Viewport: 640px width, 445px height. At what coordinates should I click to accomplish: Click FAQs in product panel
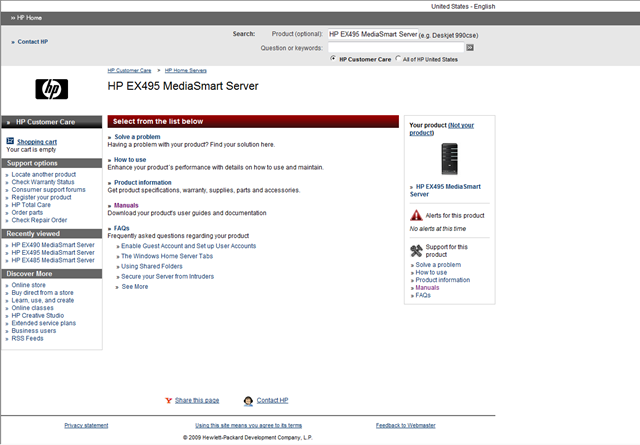click(423, 296)
